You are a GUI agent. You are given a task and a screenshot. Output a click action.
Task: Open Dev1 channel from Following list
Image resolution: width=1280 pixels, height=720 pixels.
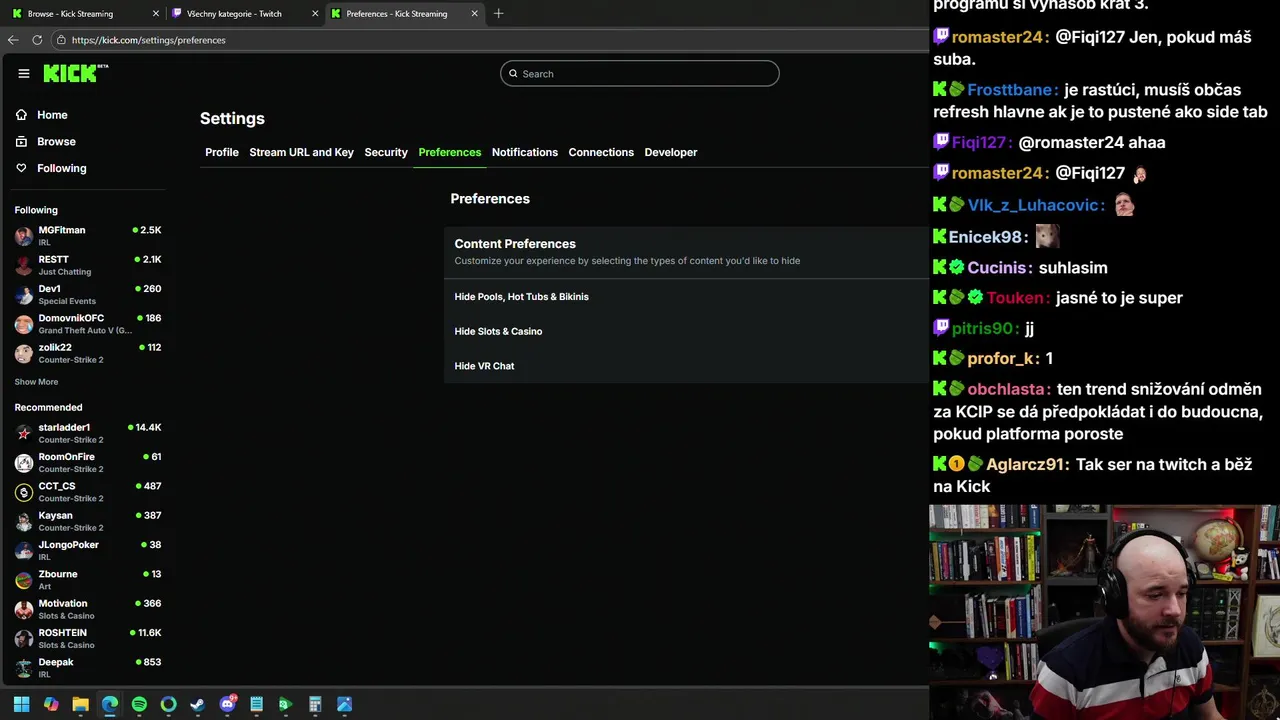(x=88, y=294)
